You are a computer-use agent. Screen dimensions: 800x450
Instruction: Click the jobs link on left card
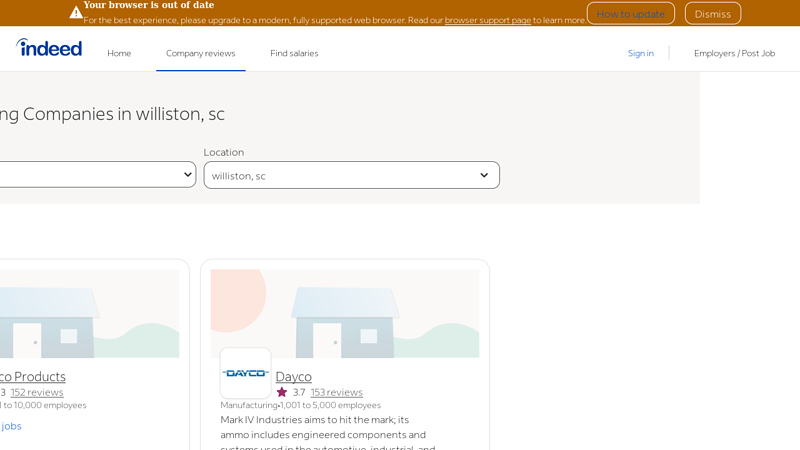coord(11,426)
